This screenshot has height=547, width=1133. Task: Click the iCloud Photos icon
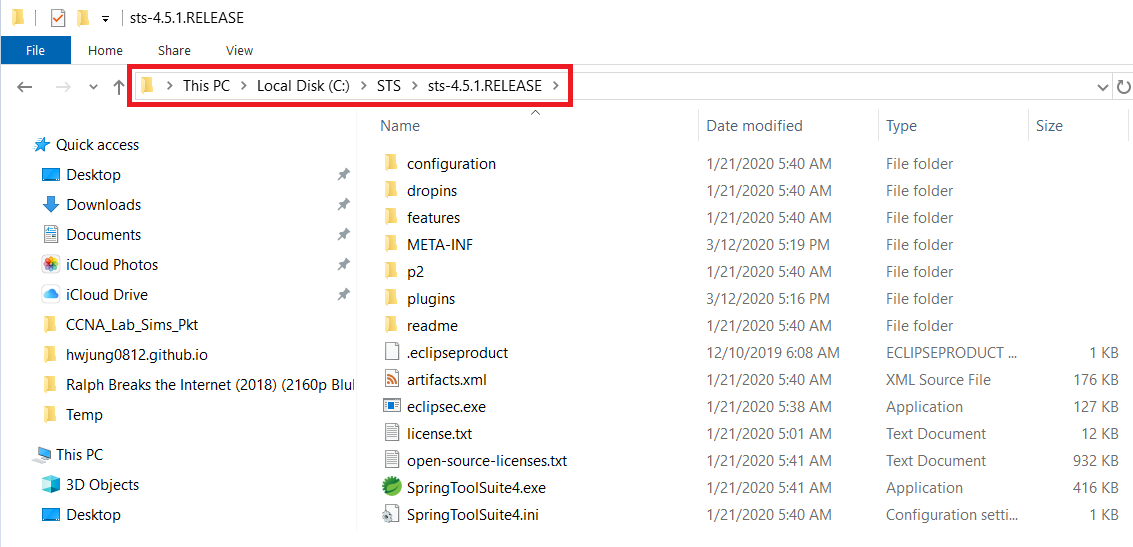pyautogui.click(x=51, y=264)
